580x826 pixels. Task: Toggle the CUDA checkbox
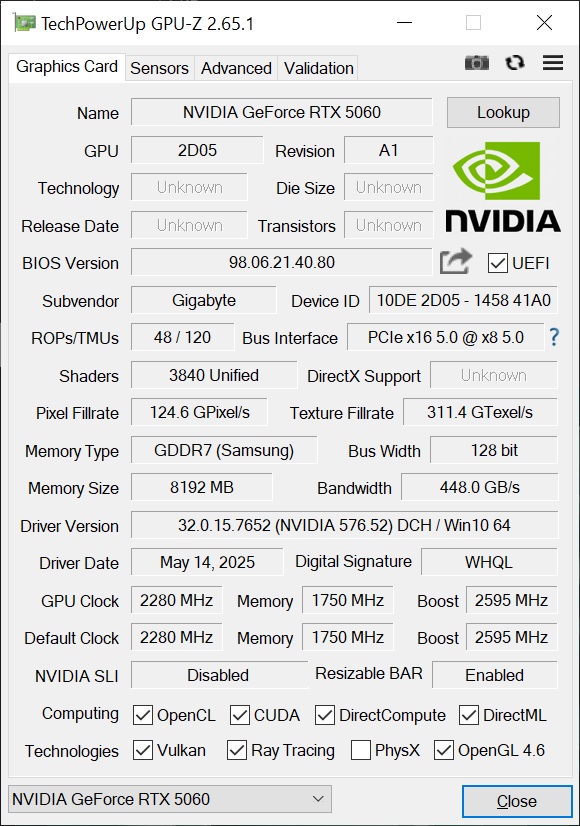coord(240,715)
